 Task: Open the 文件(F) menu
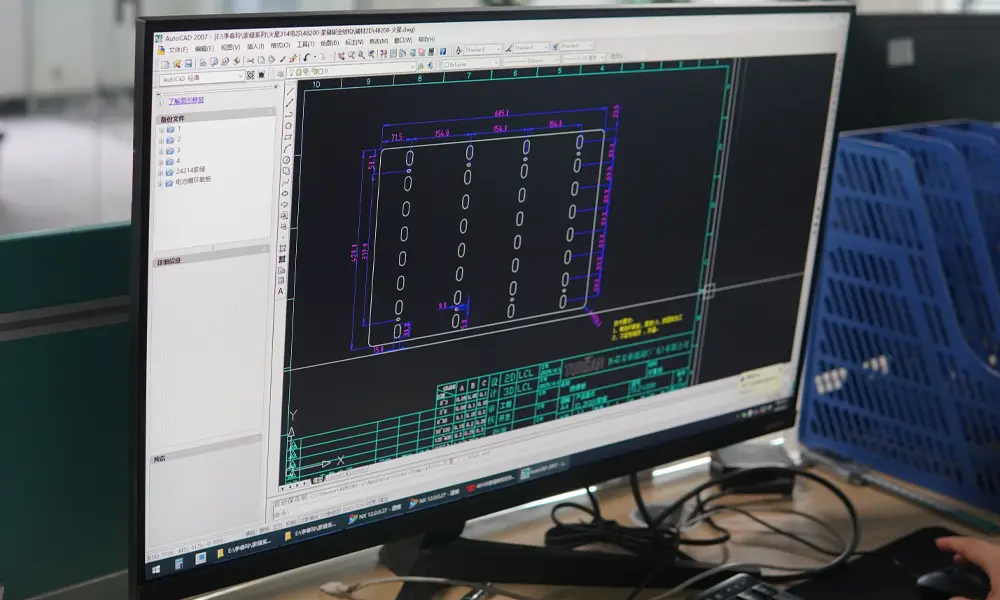coord(177,49)
